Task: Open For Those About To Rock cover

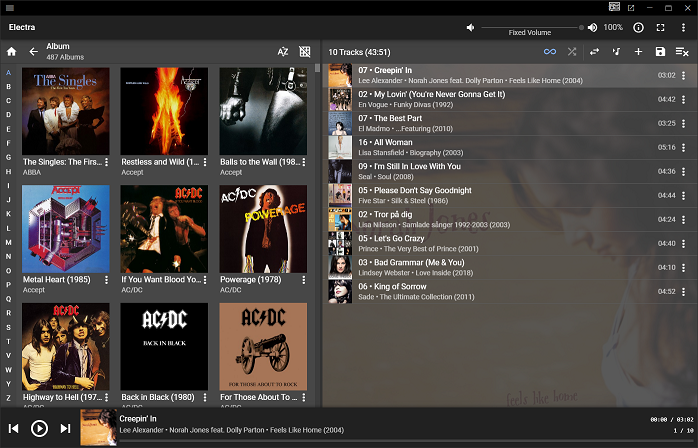Action: tap(263, 346)
